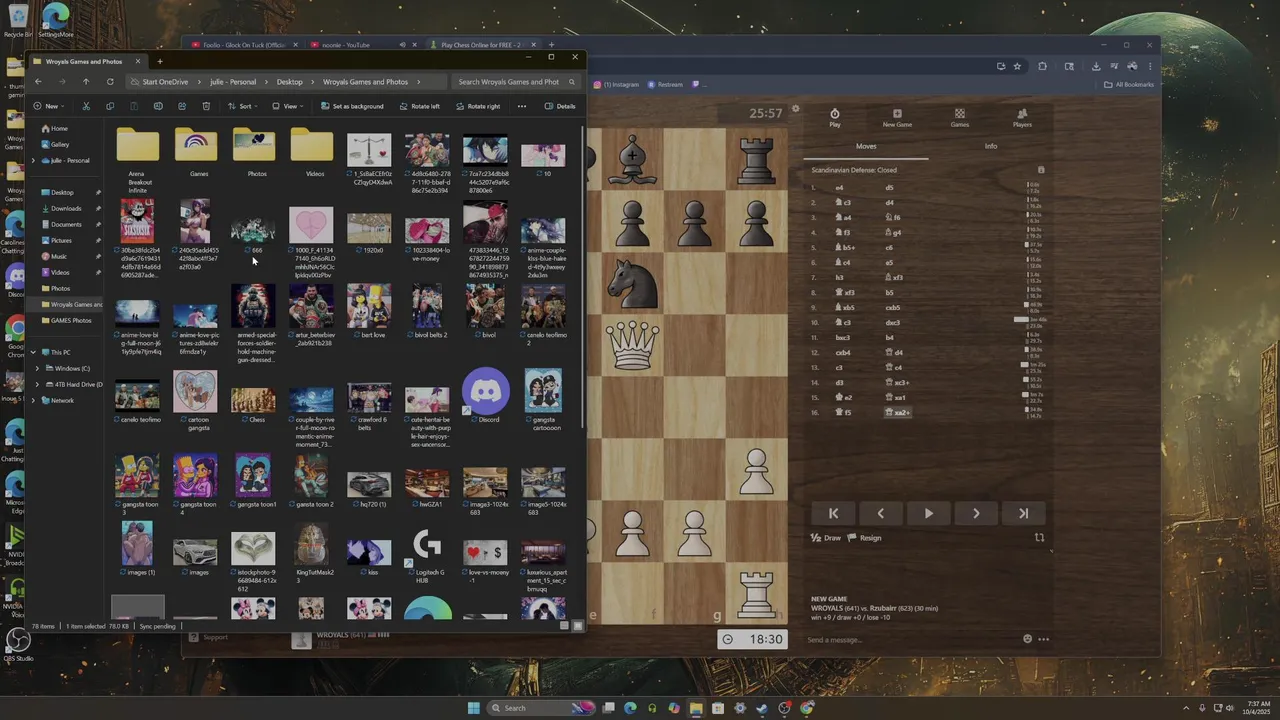Open Chrome extensions puzzle icon
Screen dimensions: 1280x720
click(x=1042, y=66)
